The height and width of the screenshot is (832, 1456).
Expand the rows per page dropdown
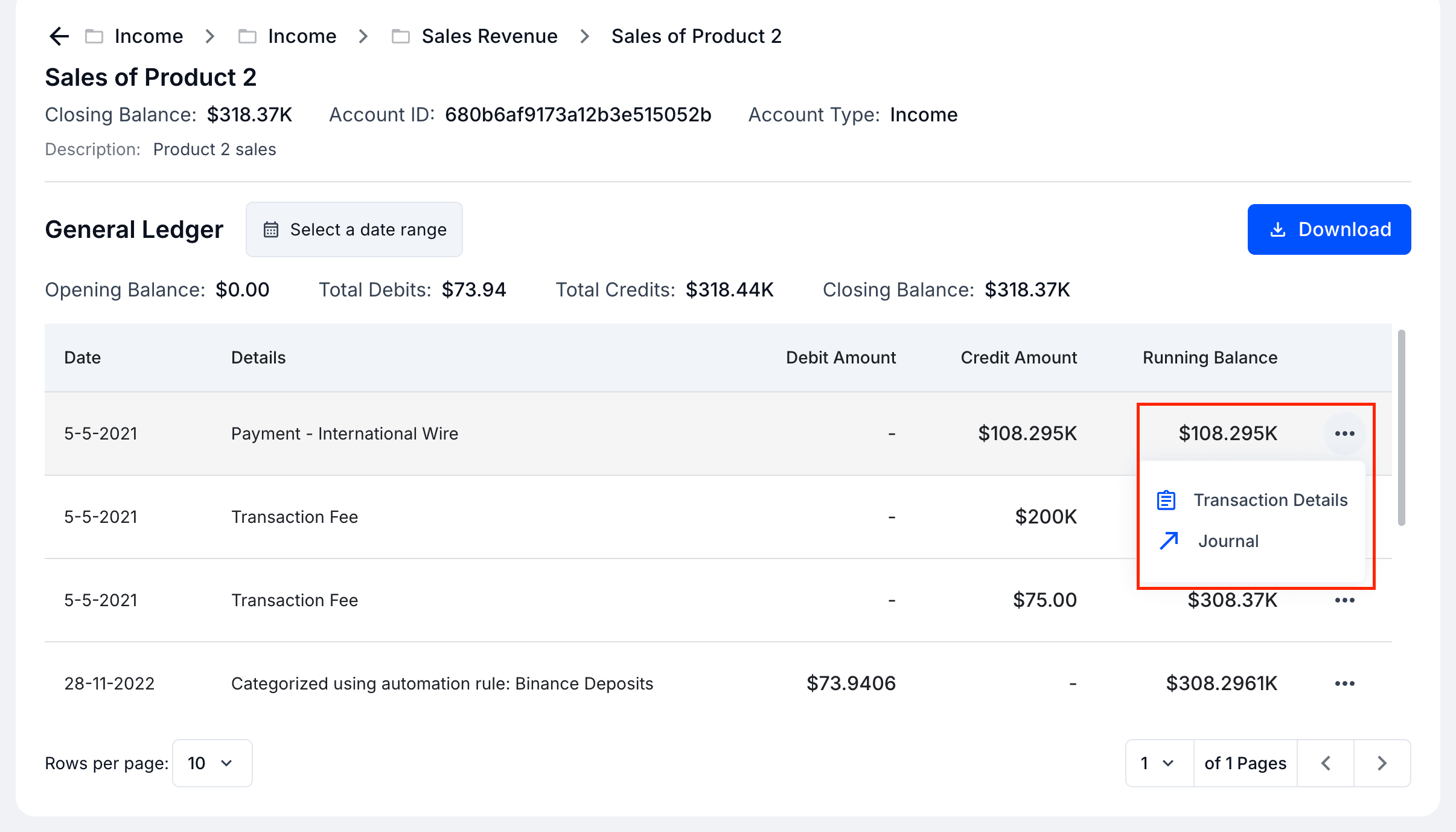(x=212, y=763)
